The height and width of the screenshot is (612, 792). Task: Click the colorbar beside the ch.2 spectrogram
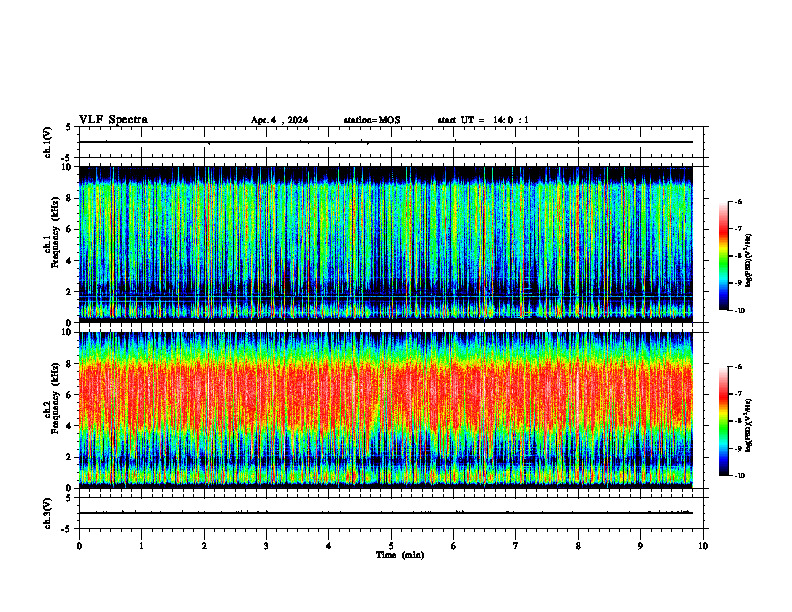pyautogui.click(x=723, y=421)
